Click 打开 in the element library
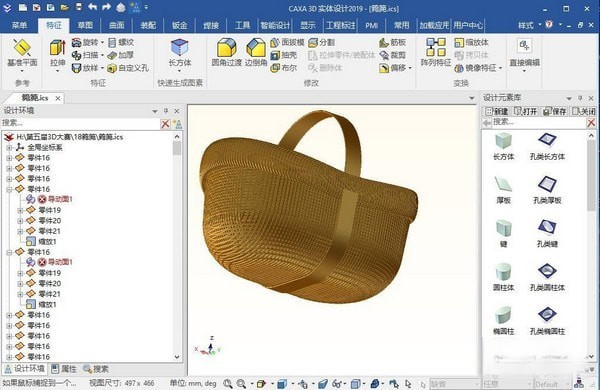 [526, 111]
